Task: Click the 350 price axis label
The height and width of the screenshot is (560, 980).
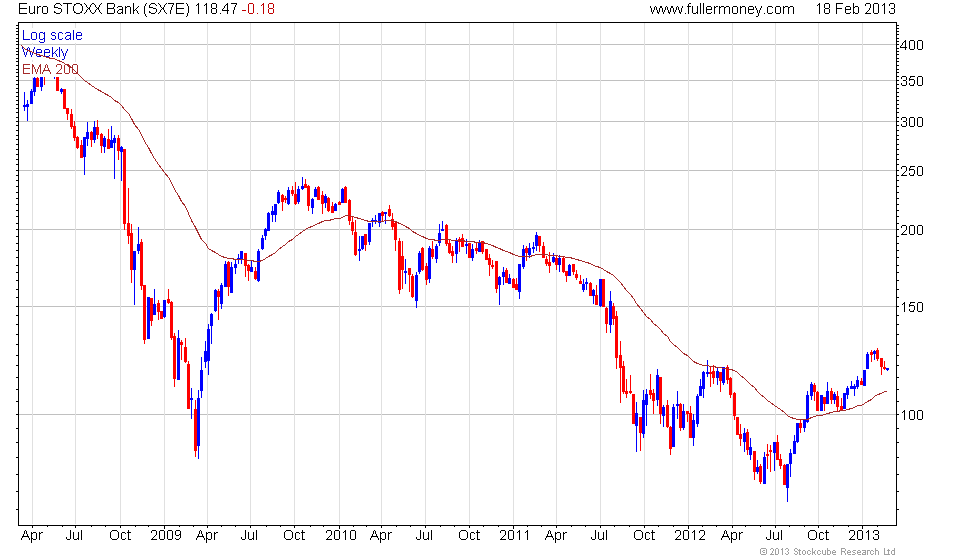Action: pos(911,81)
